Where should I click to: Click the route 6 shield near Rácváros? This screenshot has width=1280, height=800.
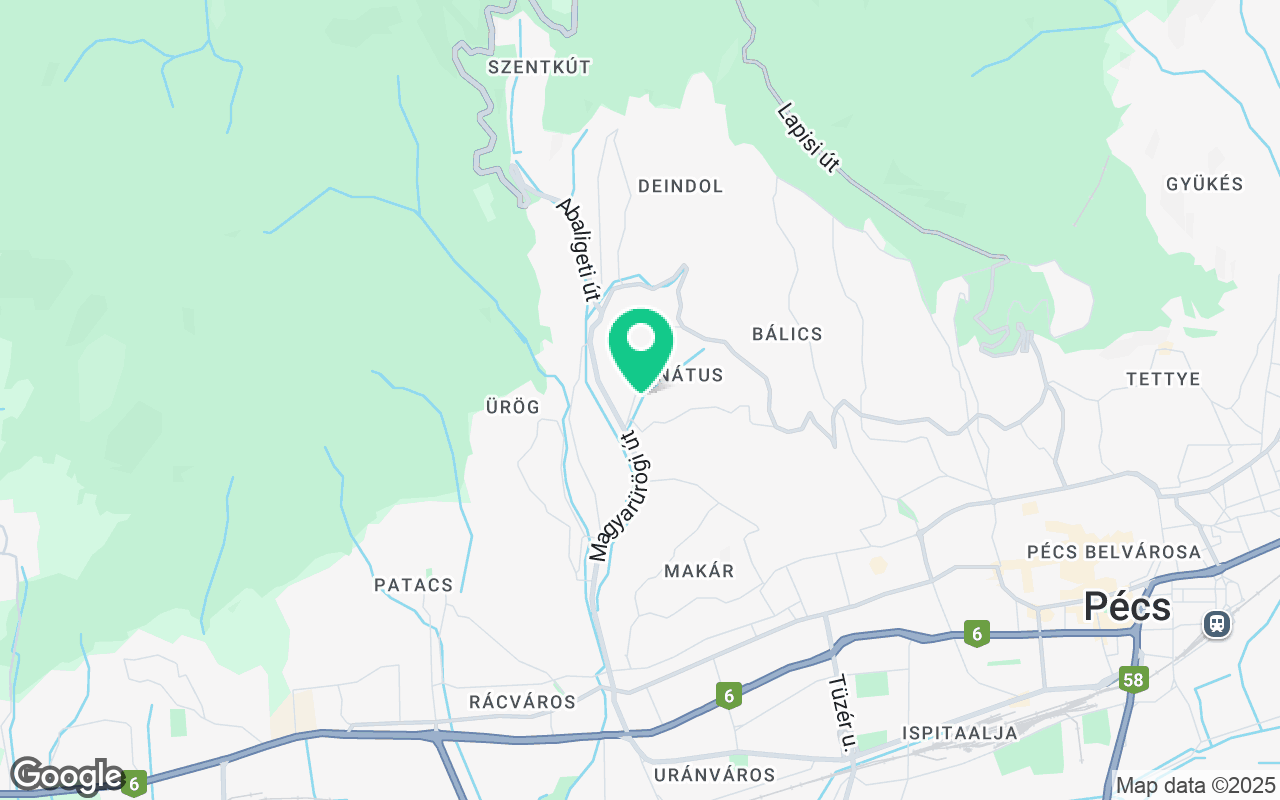[x=729, y=695]
